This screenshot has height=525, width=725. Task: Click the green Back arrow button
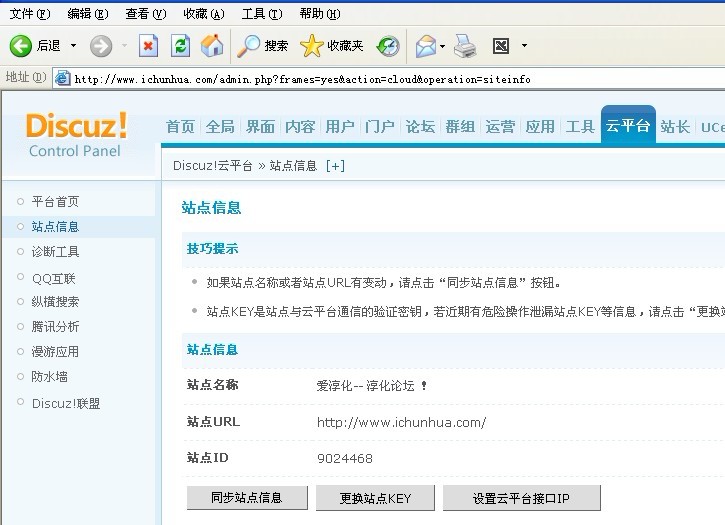coord(21,46)
